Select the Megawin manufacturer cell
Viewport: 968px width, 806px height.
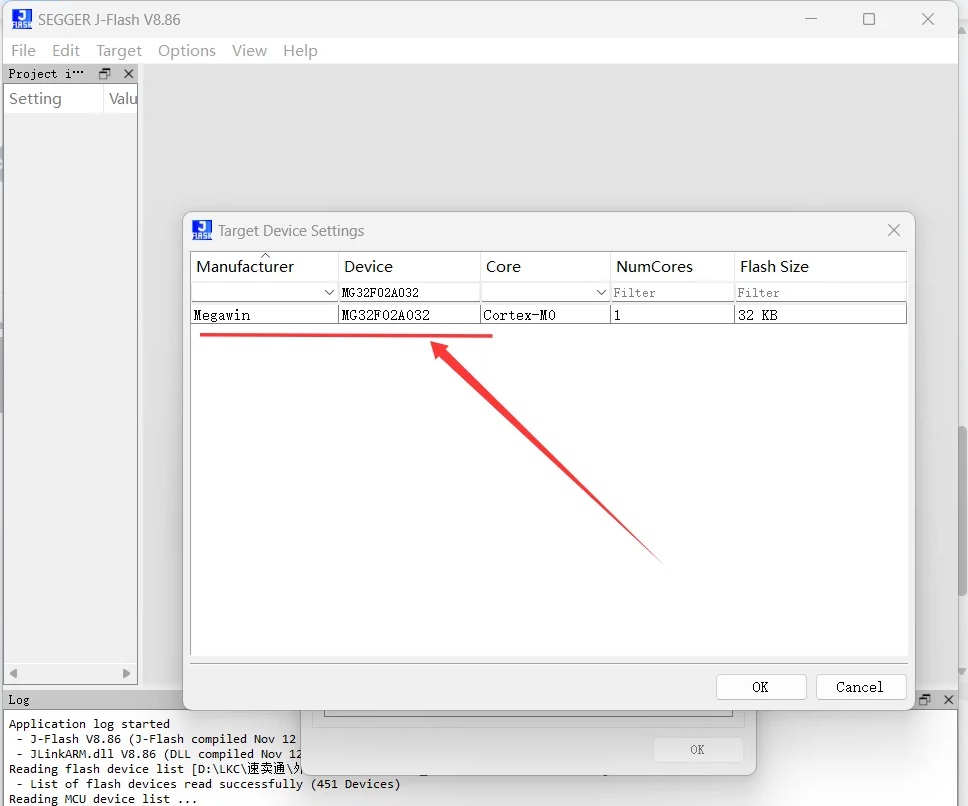click(x=264, y=315)
